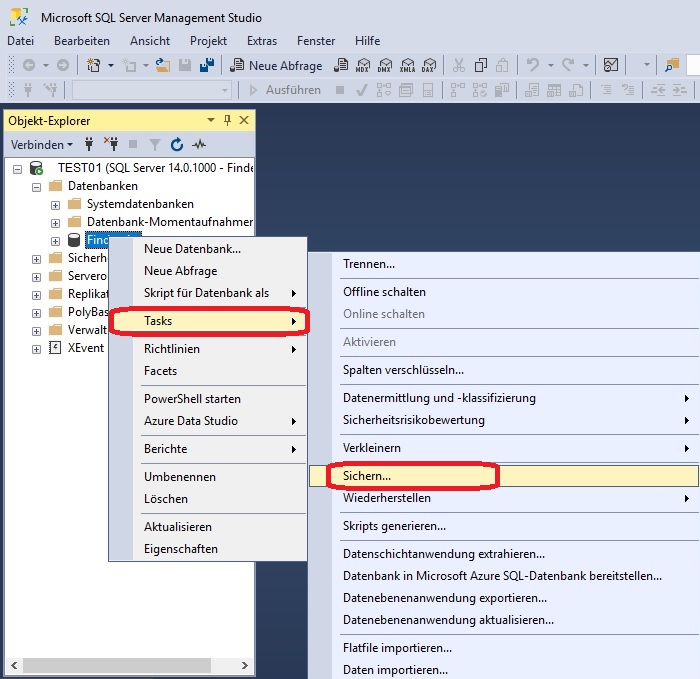Image resolution: width=700 pixels, height=679 pixels.
Task: Open the Projekt menu
Action: 208,41
